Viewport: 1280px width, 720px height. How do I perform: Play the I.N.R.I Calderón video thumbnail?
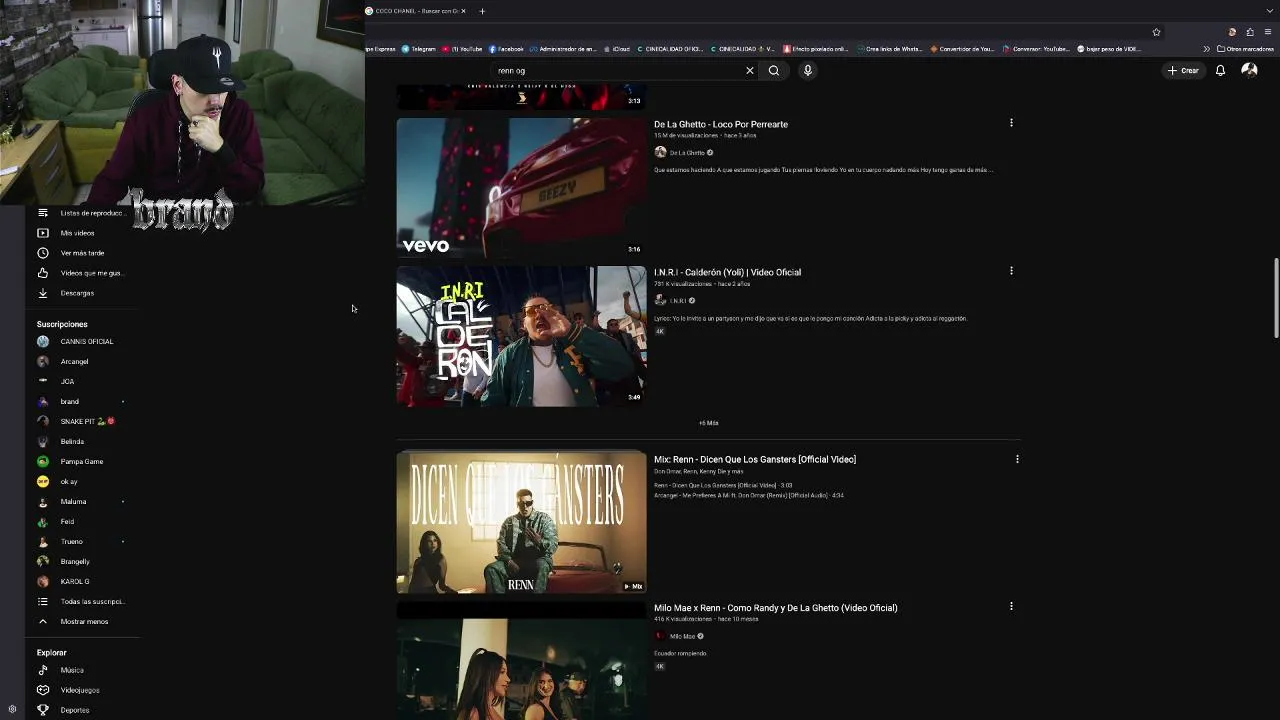[x=521, y=336]
